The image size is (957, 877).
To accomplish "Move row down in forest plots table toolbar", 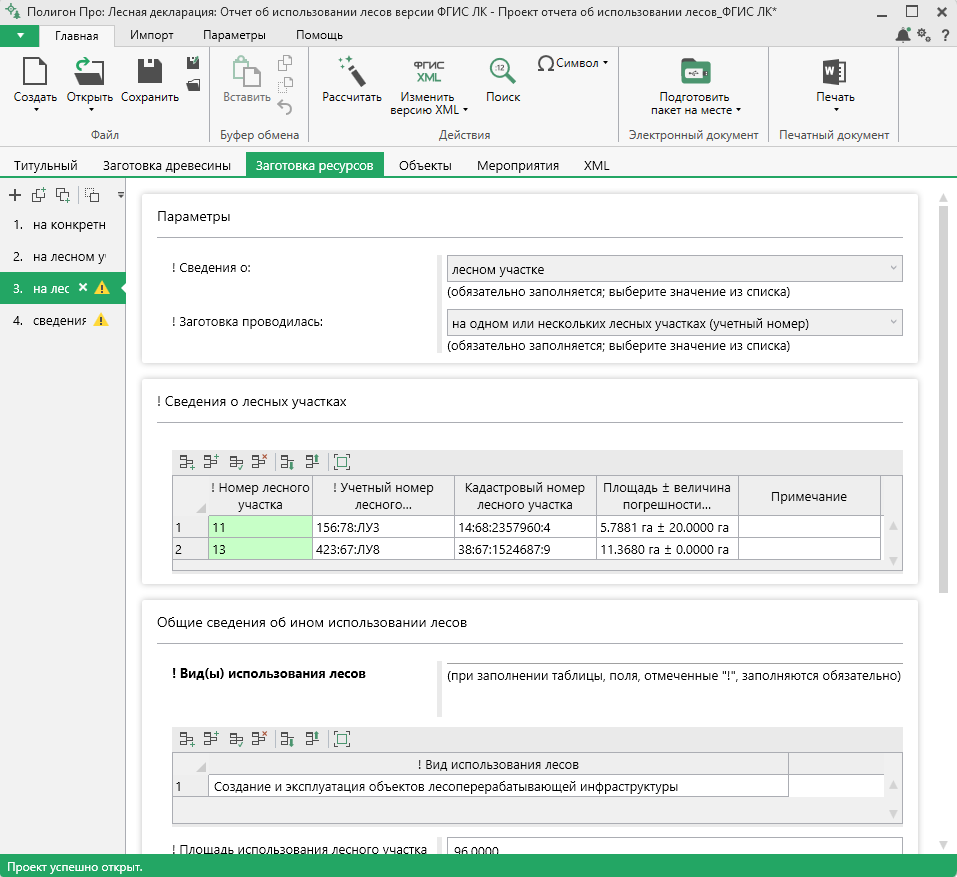I will pyautogui.click(x=287, y=462).
